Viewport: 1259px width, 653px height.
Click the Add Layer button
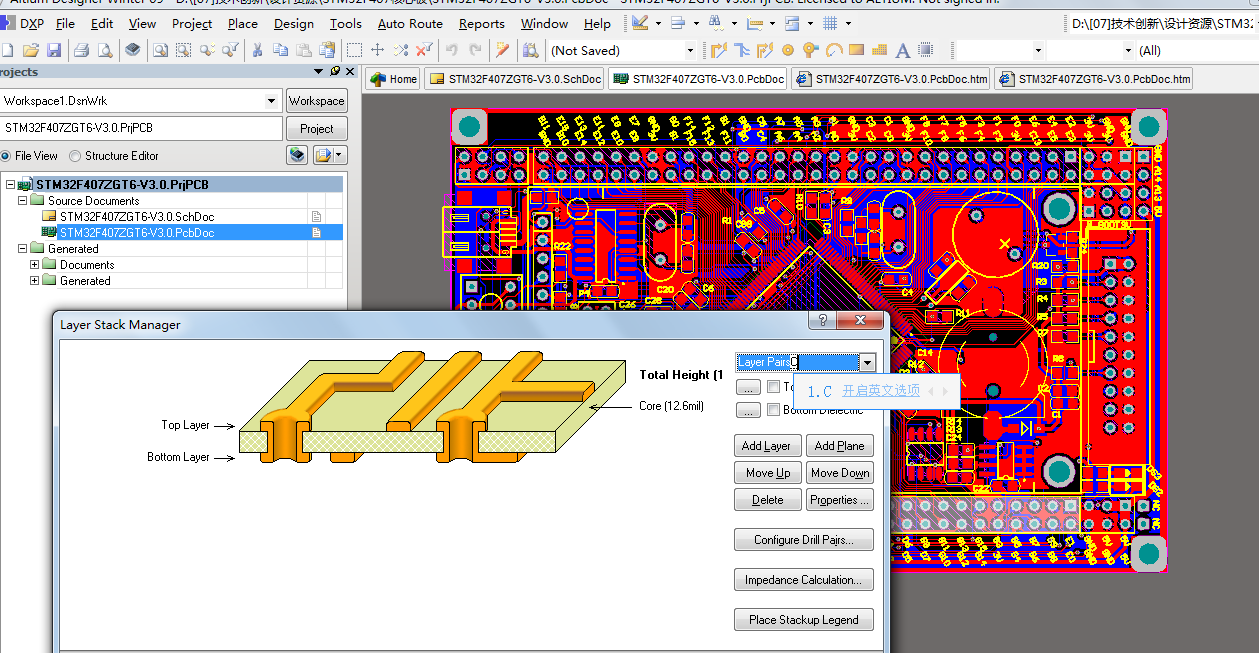(x=767, y=446)
